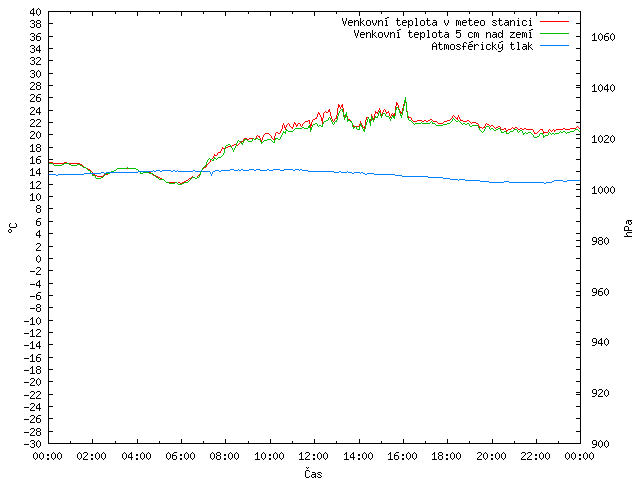This screenshot has height=480, width=640.
Task: Click the 40 degree temperature axis label
Action: tap(36, 12)
